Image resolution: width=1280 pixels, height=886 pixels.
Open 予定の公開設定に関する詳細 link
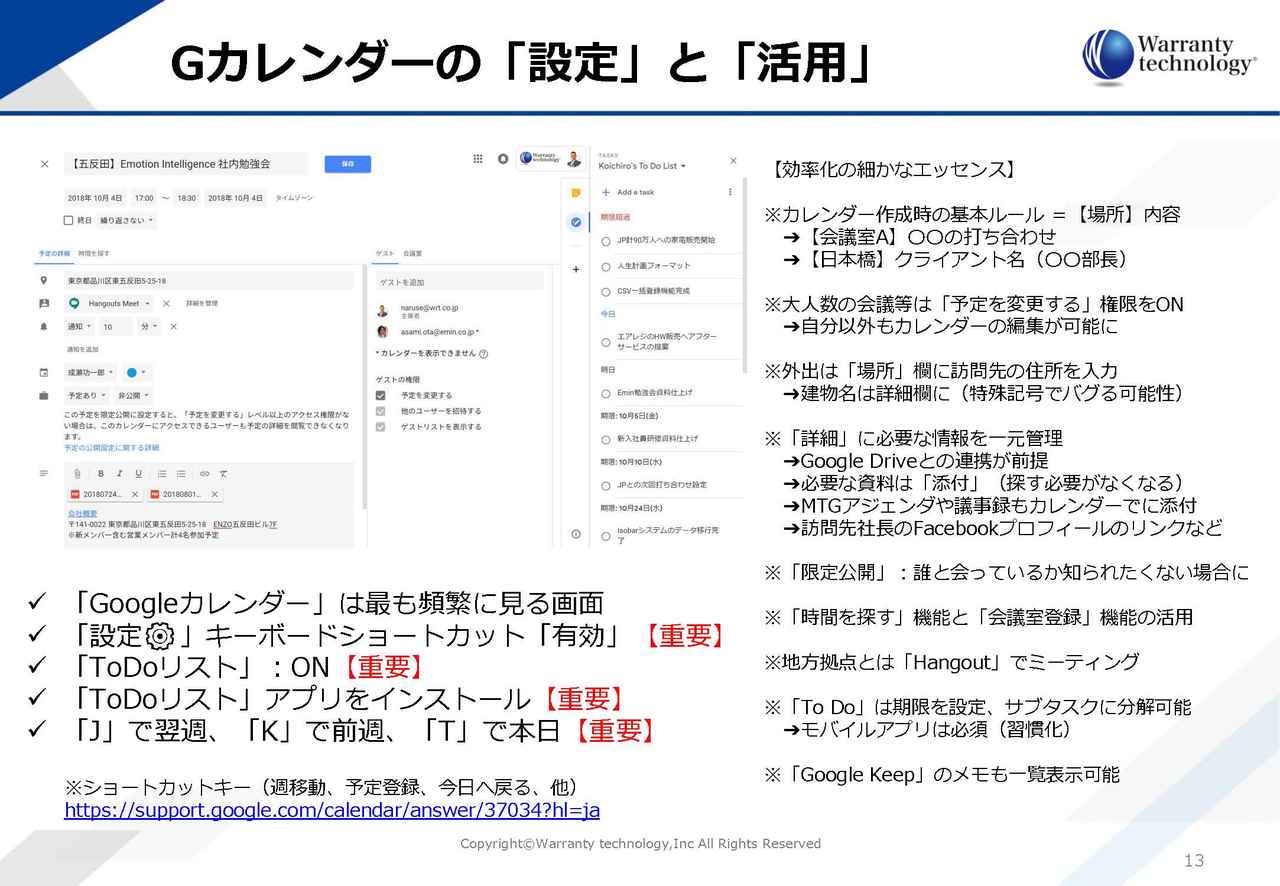click(111, 447)
